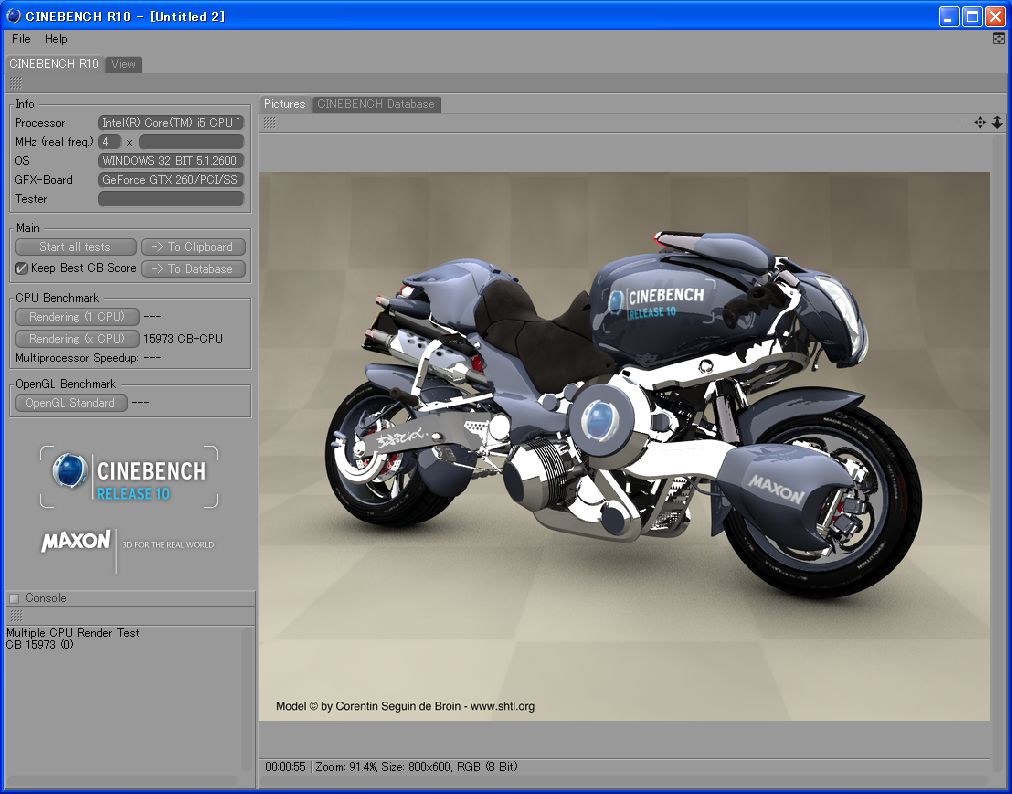Click the empty Tester field

click(170, 199)
